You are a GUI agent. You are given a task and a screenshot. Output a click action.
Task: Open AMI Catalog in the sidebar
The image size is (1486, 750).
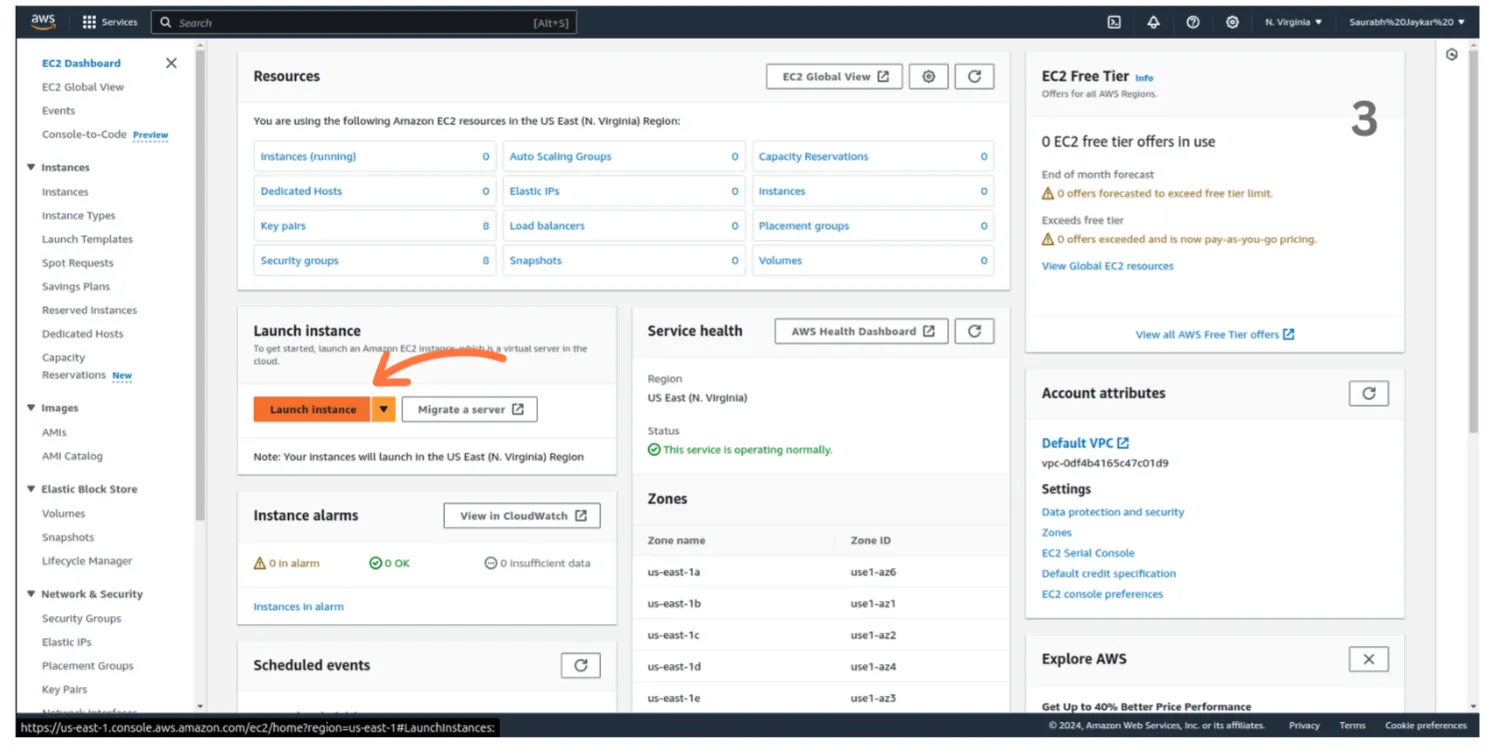[x=72, y=456]
